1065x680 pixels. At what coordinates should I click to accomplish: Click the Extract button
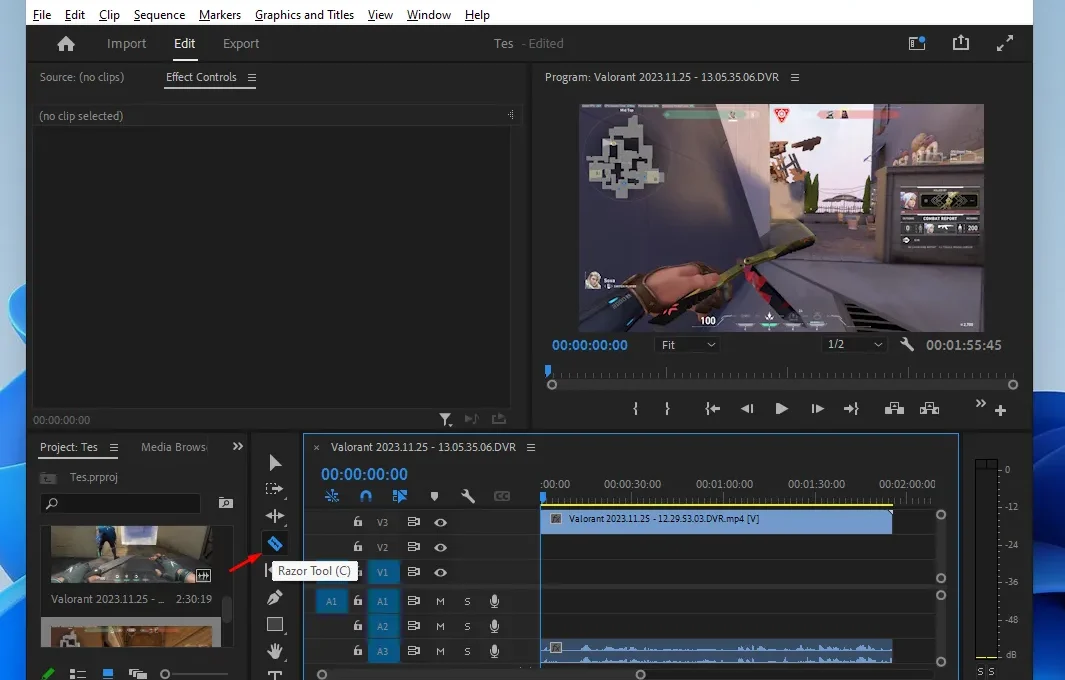[x=929, y=408]
